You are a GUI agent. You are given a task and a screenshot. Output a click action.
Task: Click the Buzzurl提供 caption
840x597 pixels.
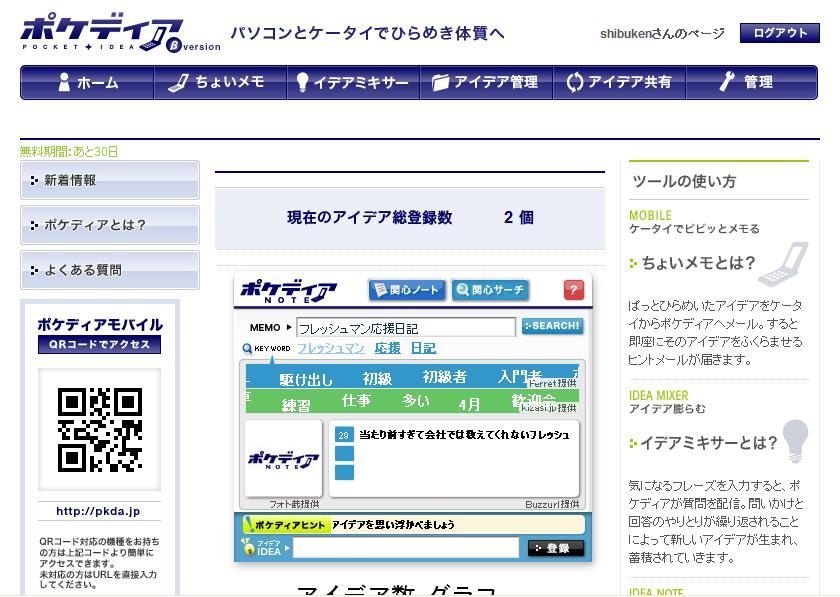pyautogui.click(x=552, y=504)
